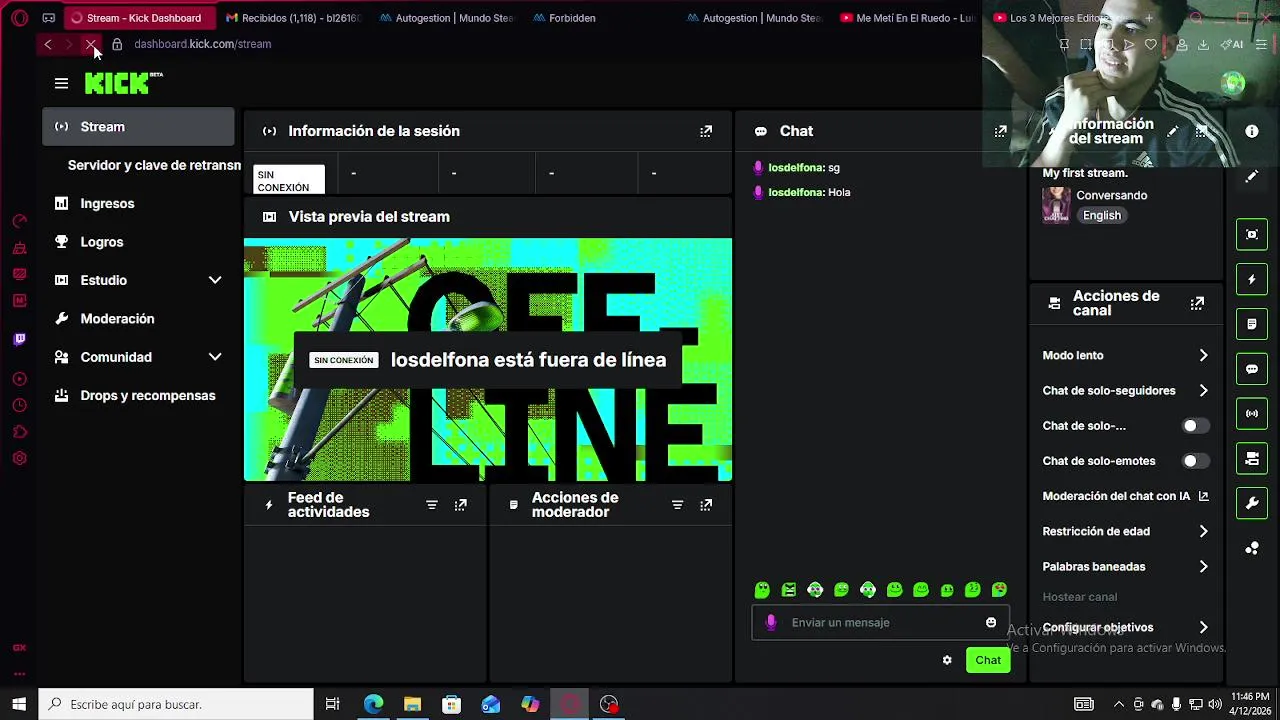1280x720 pixels.
Task: Open Microsoft Edge from the taskbar
Action: (x=373, y=704)
